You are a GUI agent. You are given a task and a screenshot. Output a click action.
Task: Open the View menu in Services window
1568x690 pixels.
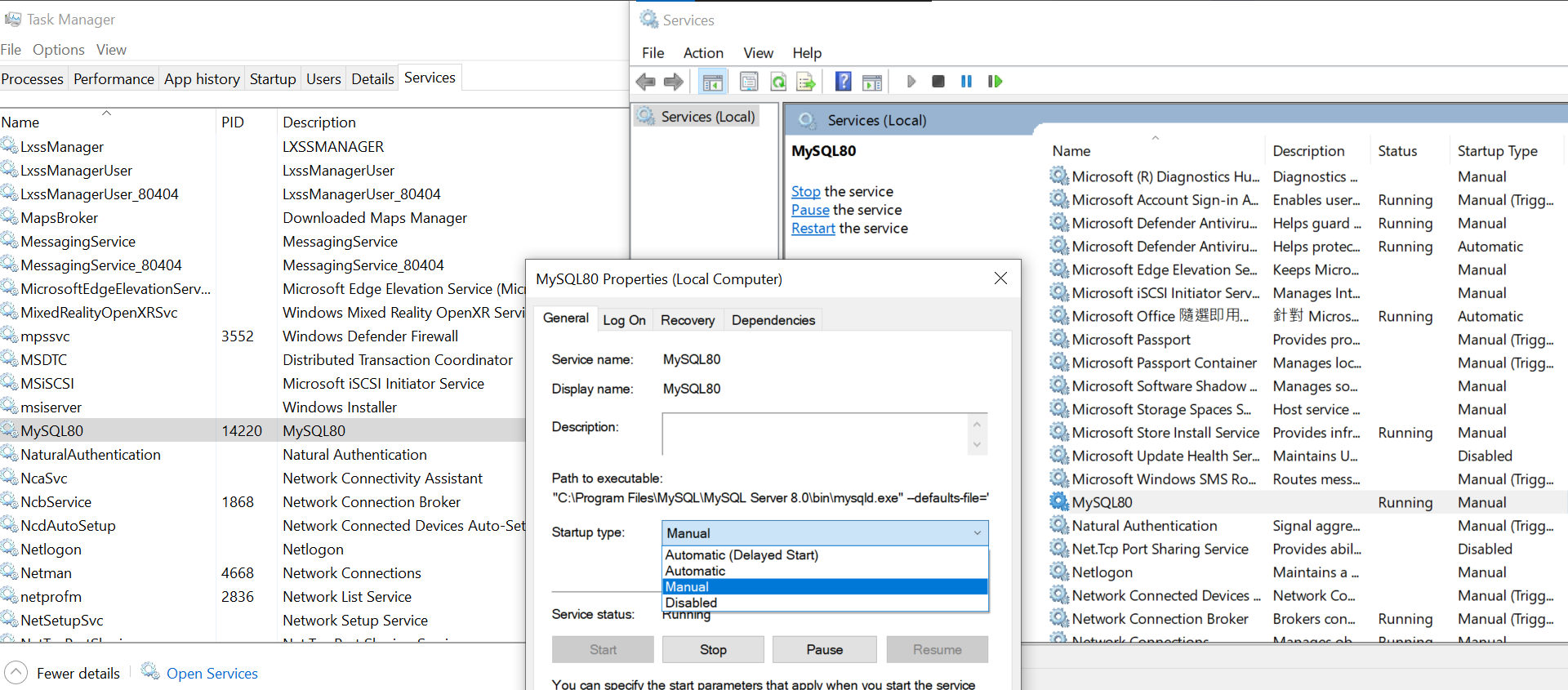coord(758,53)
